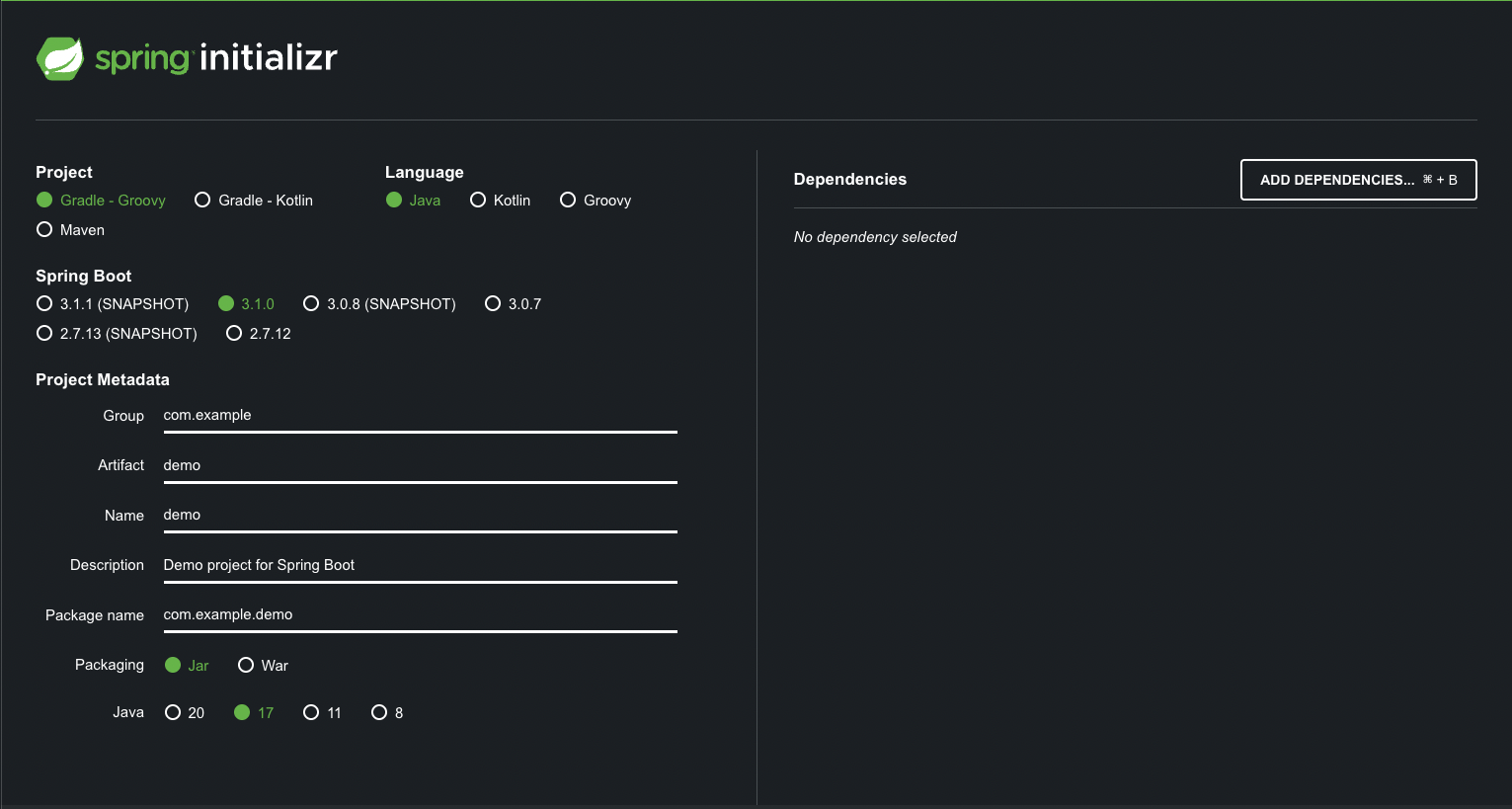Select War packaging option
The height and width of the screenshot is (809, 1512).
point(263,666)
